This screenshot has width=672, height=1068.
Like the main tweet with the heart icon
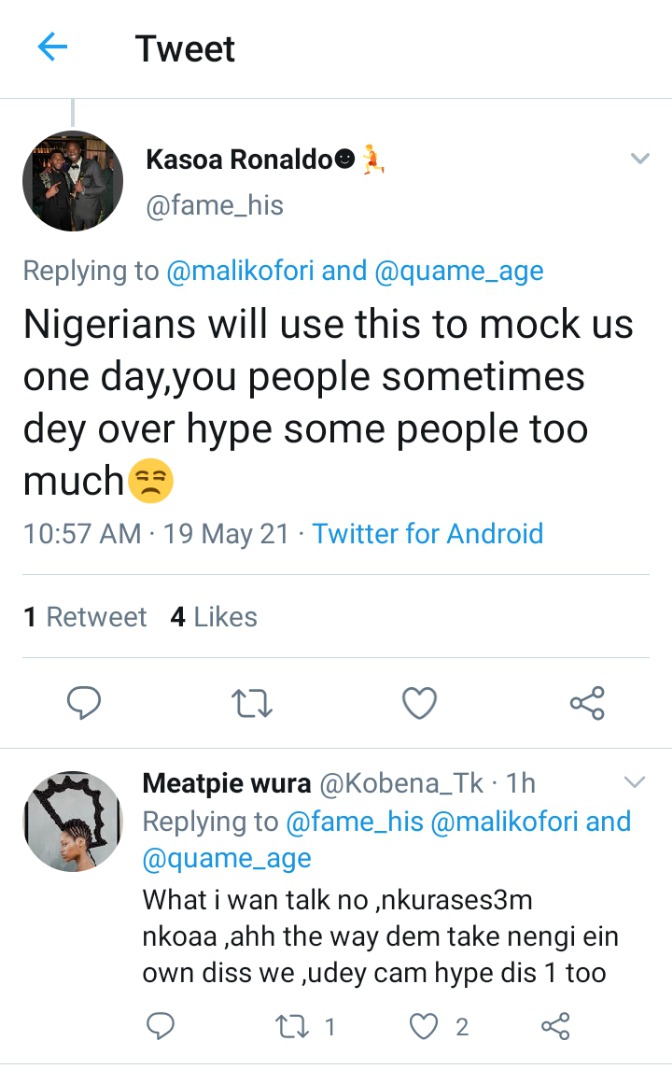[x=419, y=703]
